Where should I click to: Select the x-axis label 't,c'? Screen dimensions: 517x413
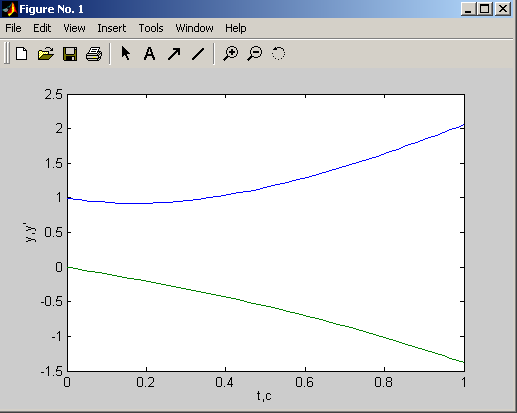(264, 396)
